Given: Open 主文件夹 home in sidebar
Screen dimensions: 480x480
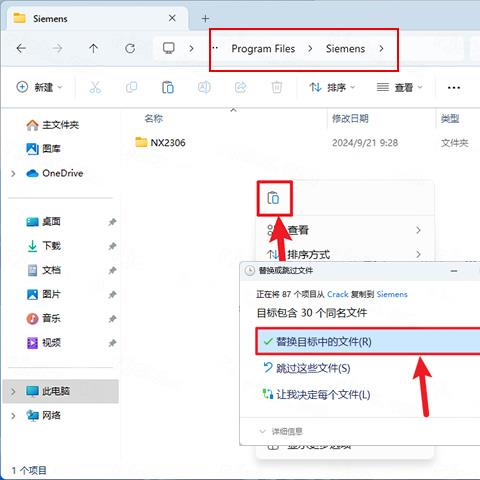Looking at the screenshot, I should pos(52,125).
